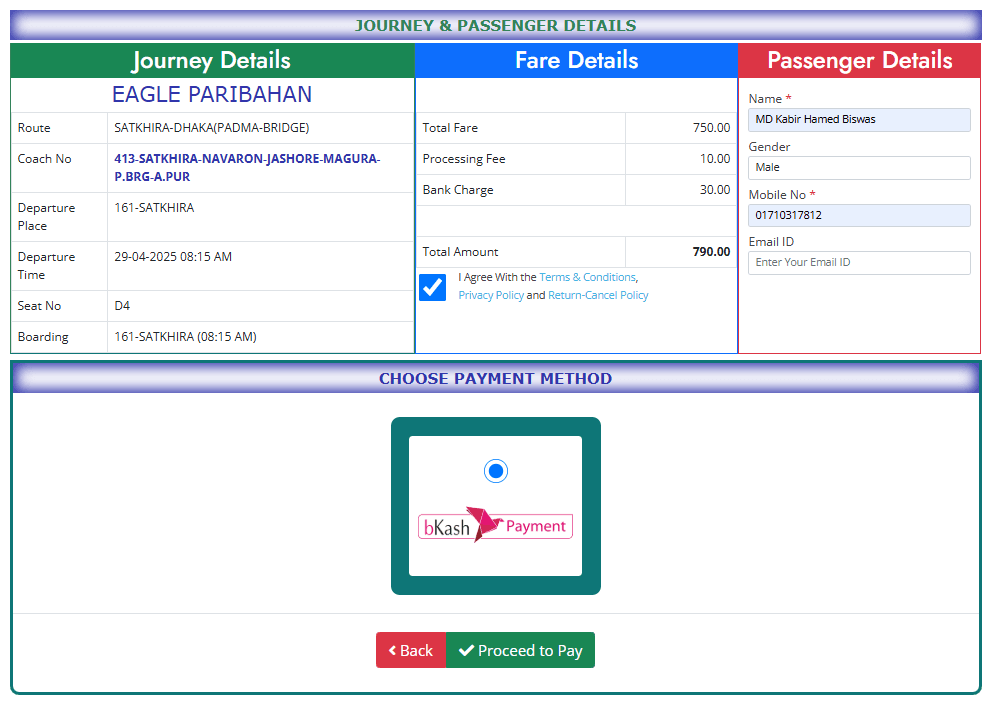Click the Bank Charge value 30.00
The width and height of the screenshot is (992, 703).
(x=715, y=190)
